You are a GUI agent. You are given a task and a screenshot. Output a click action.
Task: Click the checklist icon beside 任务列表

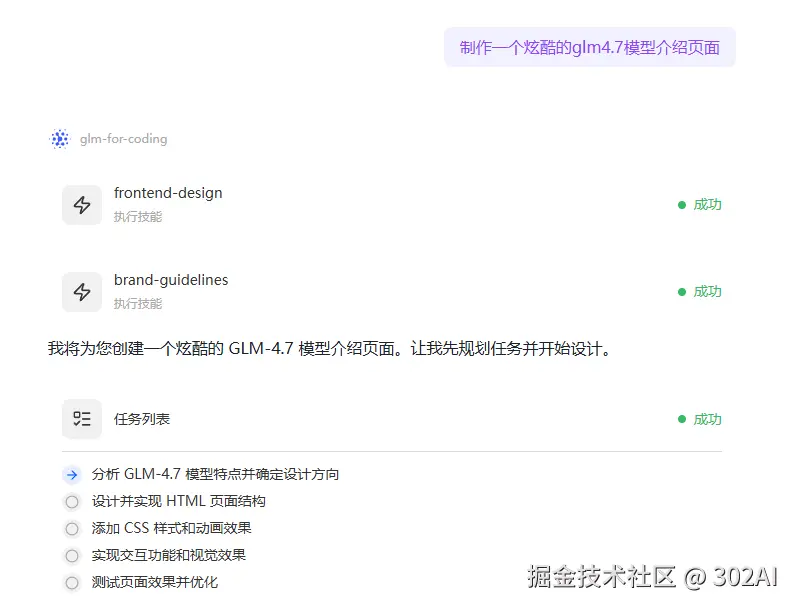(x=82, y=419)
